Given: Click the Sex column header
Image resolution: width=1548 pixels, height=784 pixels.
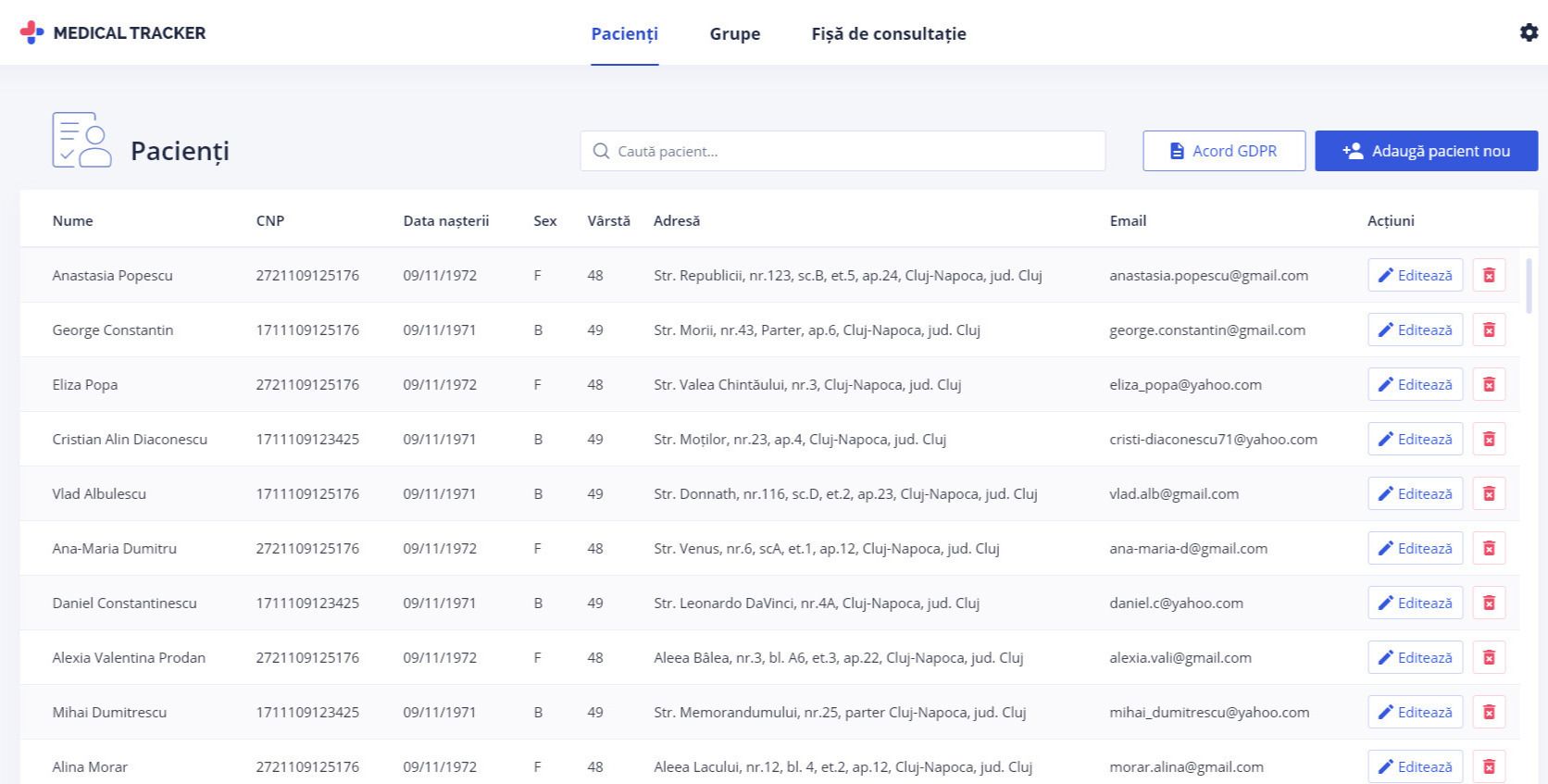Looking at the screenshot, I should click(x=545, y=220).
